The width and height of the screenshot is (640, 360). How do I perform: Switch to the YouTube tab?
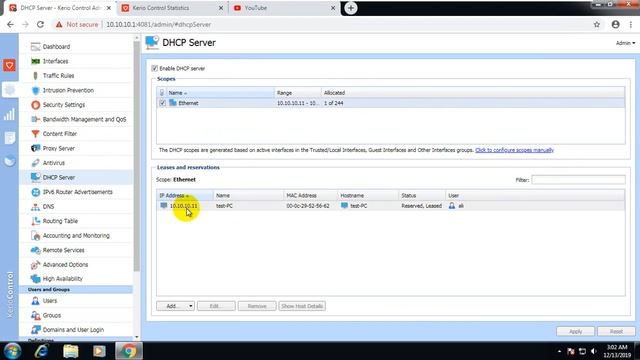click(x=284, y=8)
